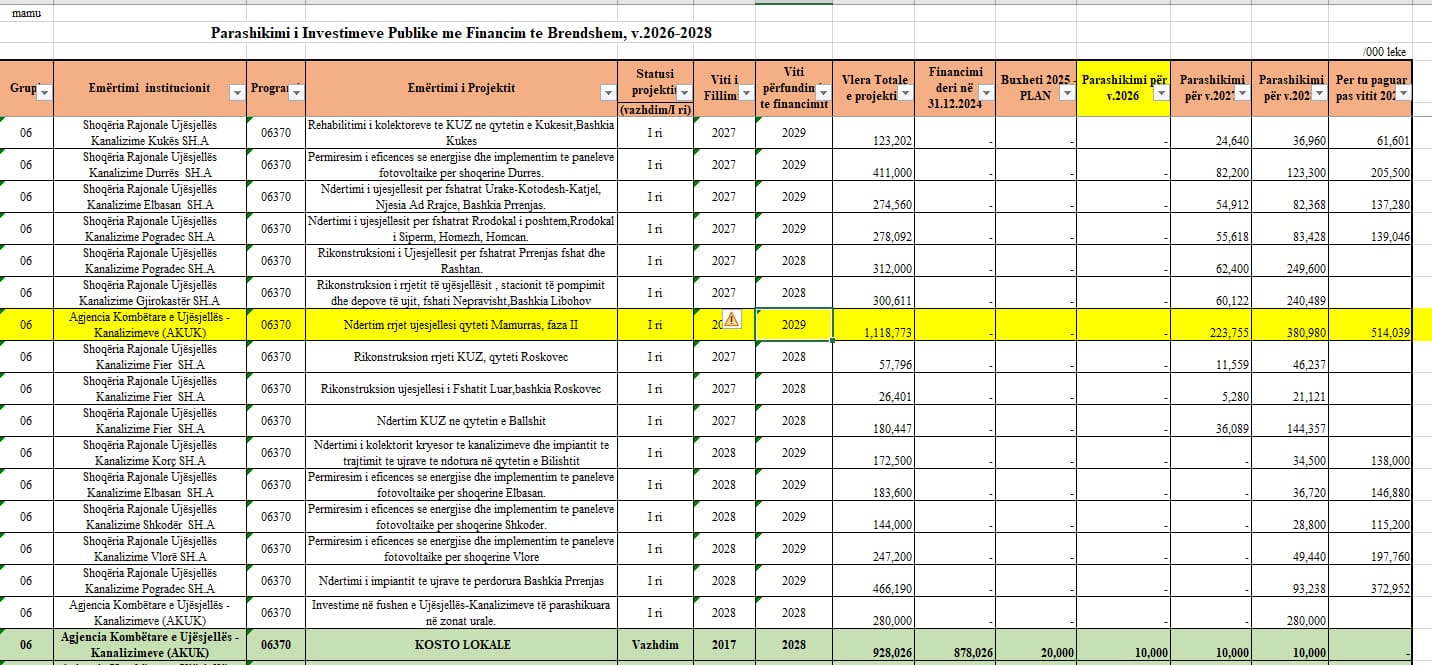Select Investime në fushen e Ujësjellës-Kanalizimeve cell
Screen dimensions: 1432x665
point(461,612)
